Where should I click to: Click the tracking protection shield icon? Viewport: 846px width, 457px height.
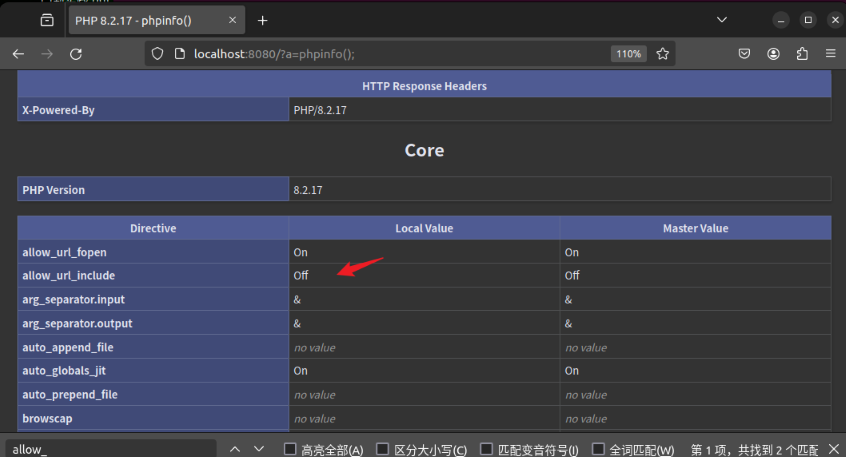pyautogui.click(x=157, y=54)
